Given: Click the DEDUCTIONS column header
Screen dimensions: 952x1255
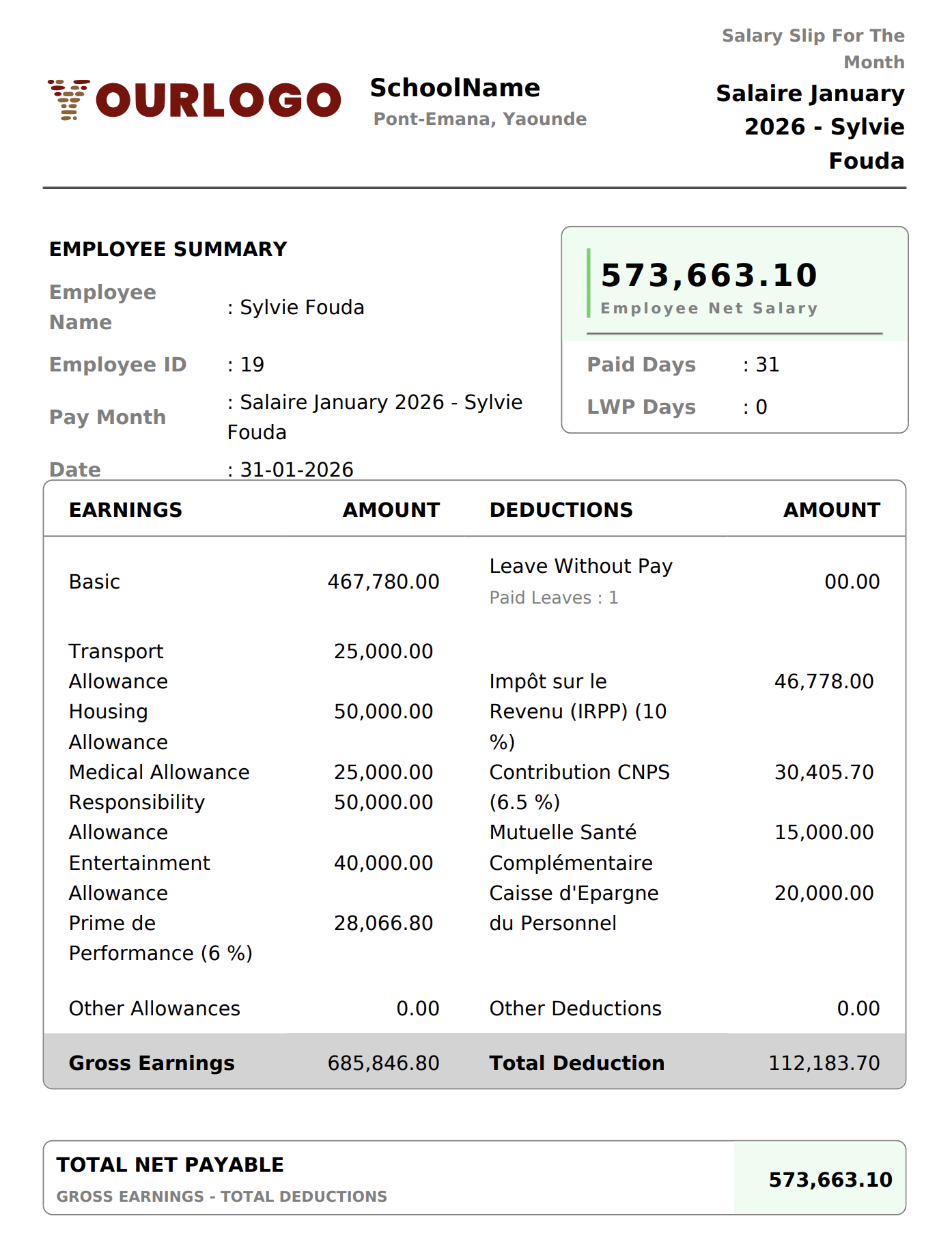Looking at the screenshot, I should [561, 510].
